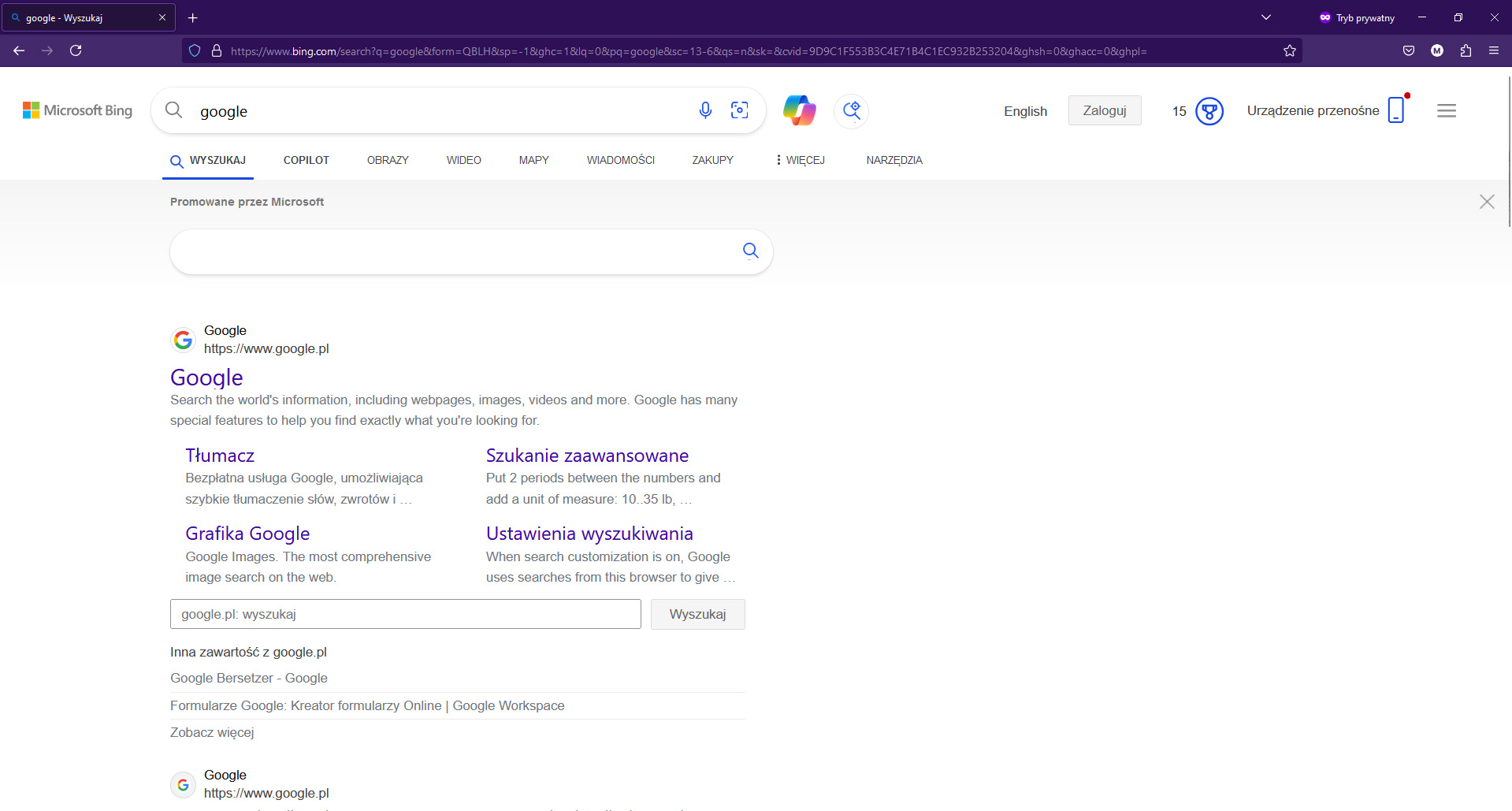Screen dimensions: 1512x811
Task: Close the google - Wyszukaj tab
Action: pyautogui.click(x=162, y=17)
